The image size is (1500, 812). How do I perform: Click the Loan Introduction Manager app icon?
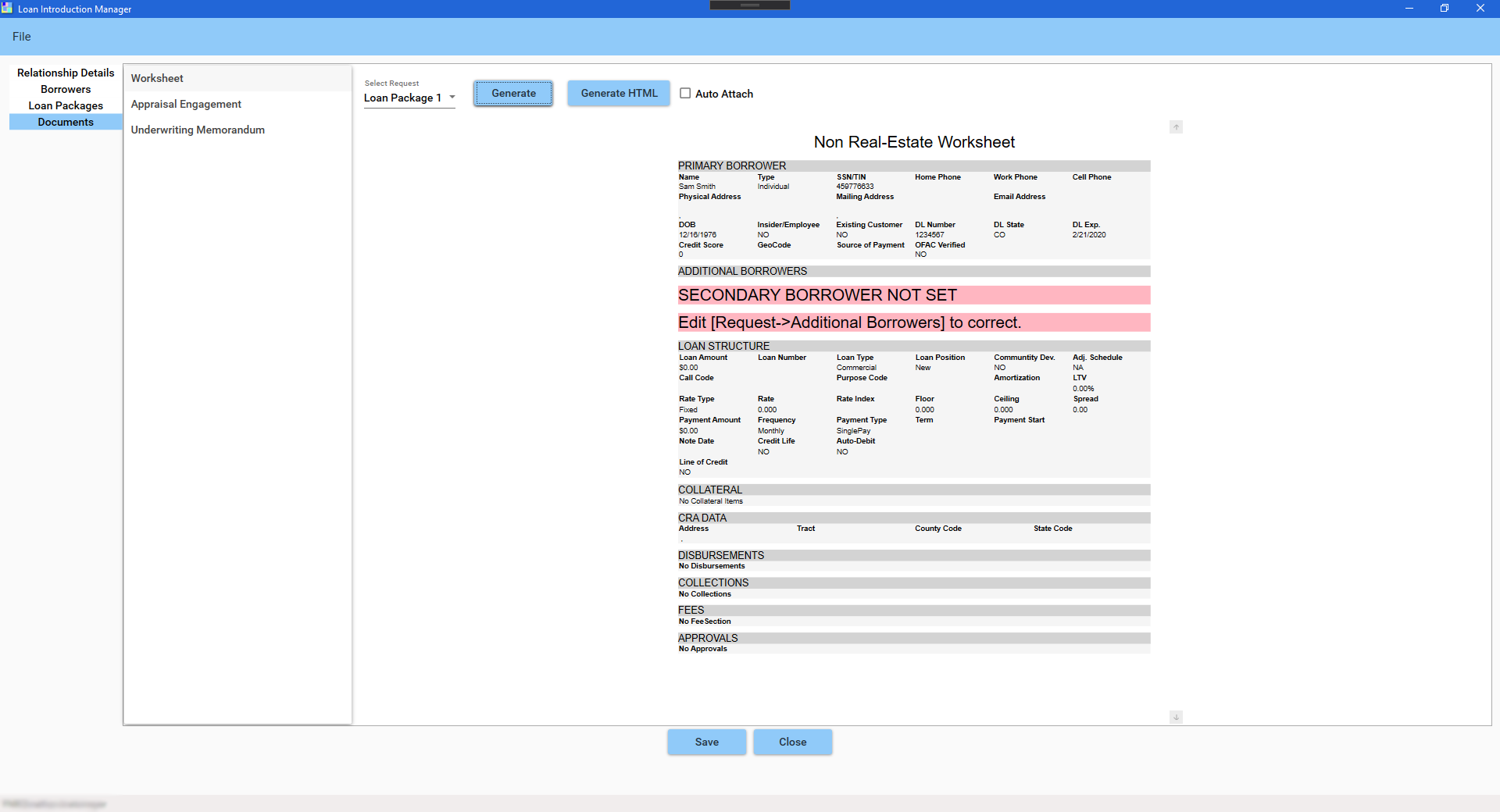[x=7, y=9]
